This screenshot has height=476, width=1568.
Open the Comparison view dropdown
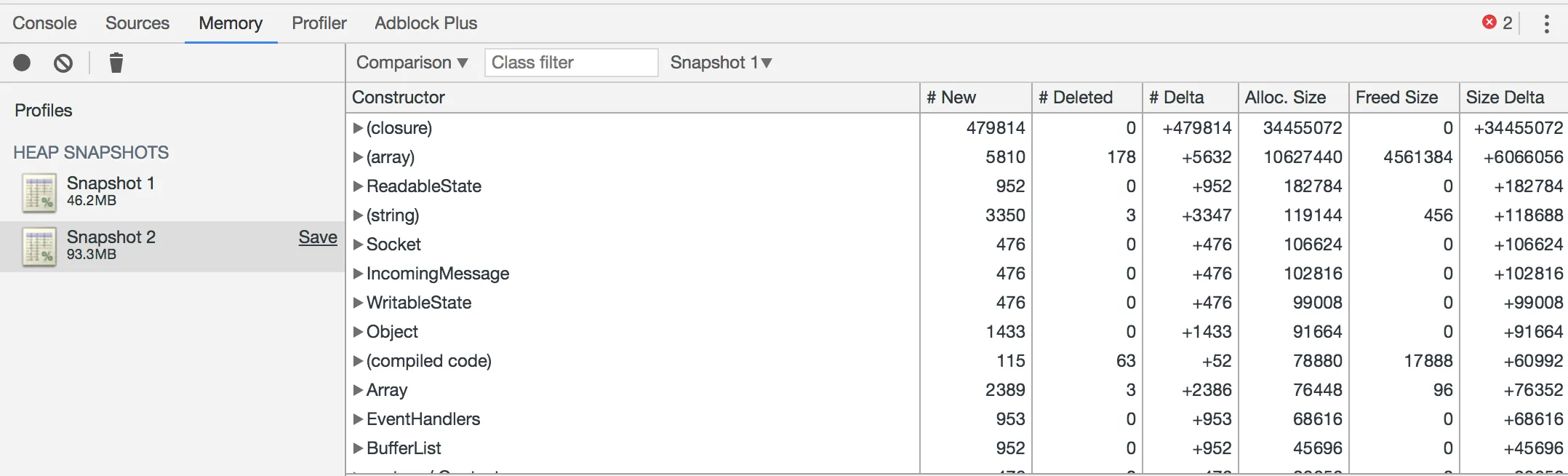[x=412, y=63]
